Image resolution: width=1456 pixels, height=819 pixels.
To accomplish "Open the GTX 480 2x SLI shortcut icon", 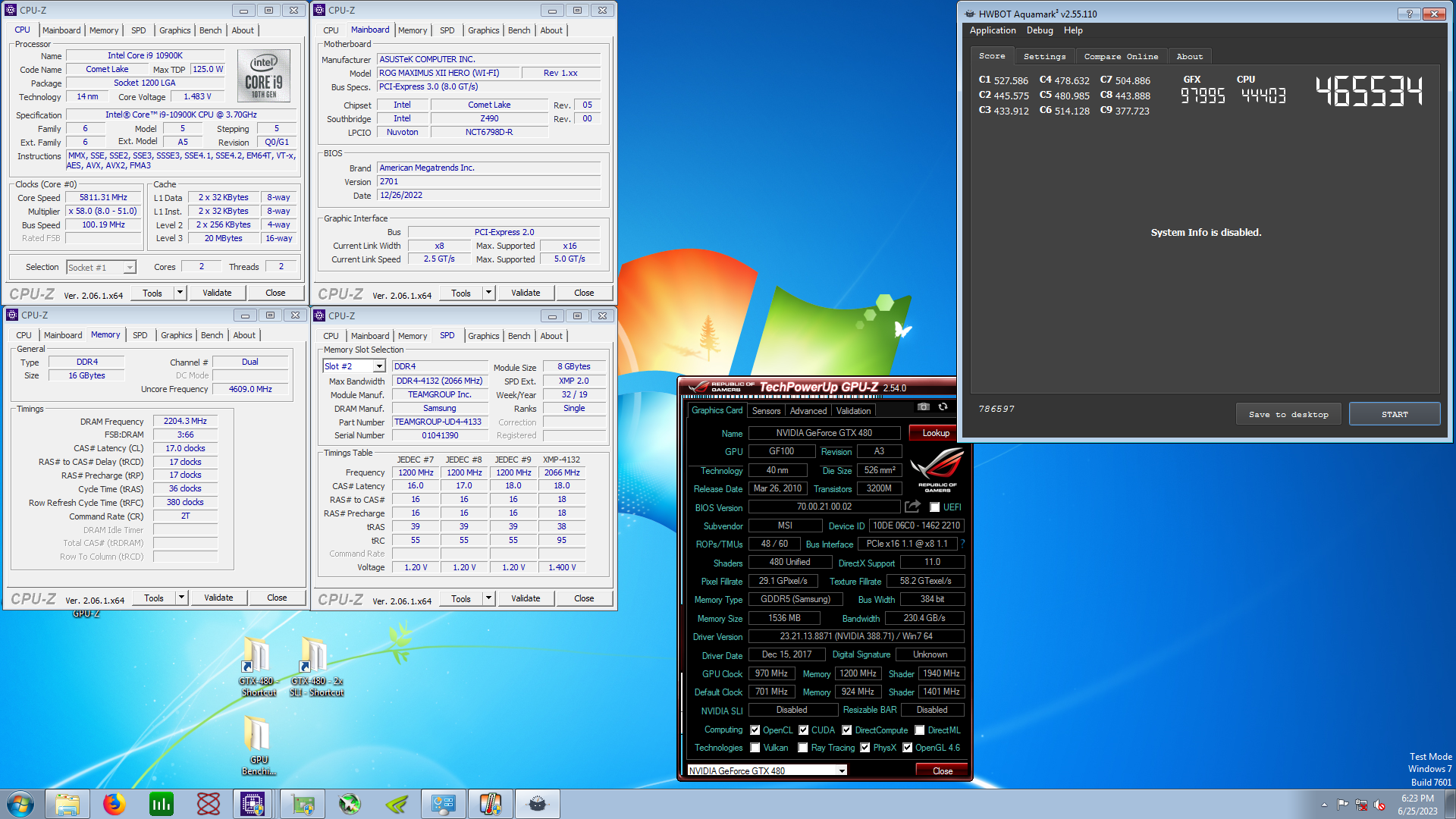I will point(315,667).
